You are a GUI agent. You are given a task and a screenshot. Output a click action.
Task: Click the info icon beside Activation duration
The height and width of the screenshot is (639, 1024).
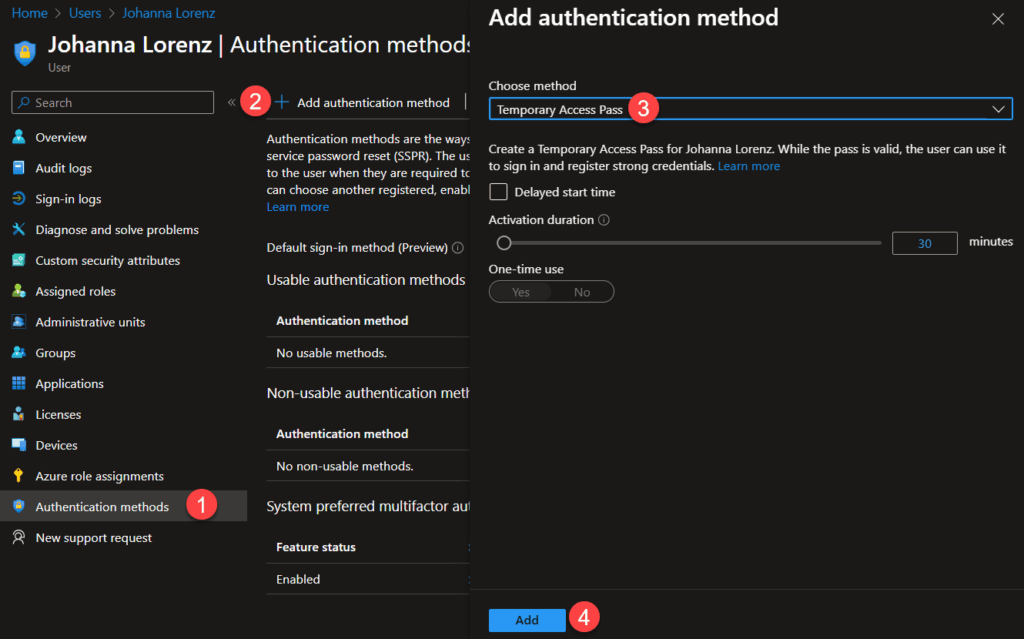(x=604, y=220)
